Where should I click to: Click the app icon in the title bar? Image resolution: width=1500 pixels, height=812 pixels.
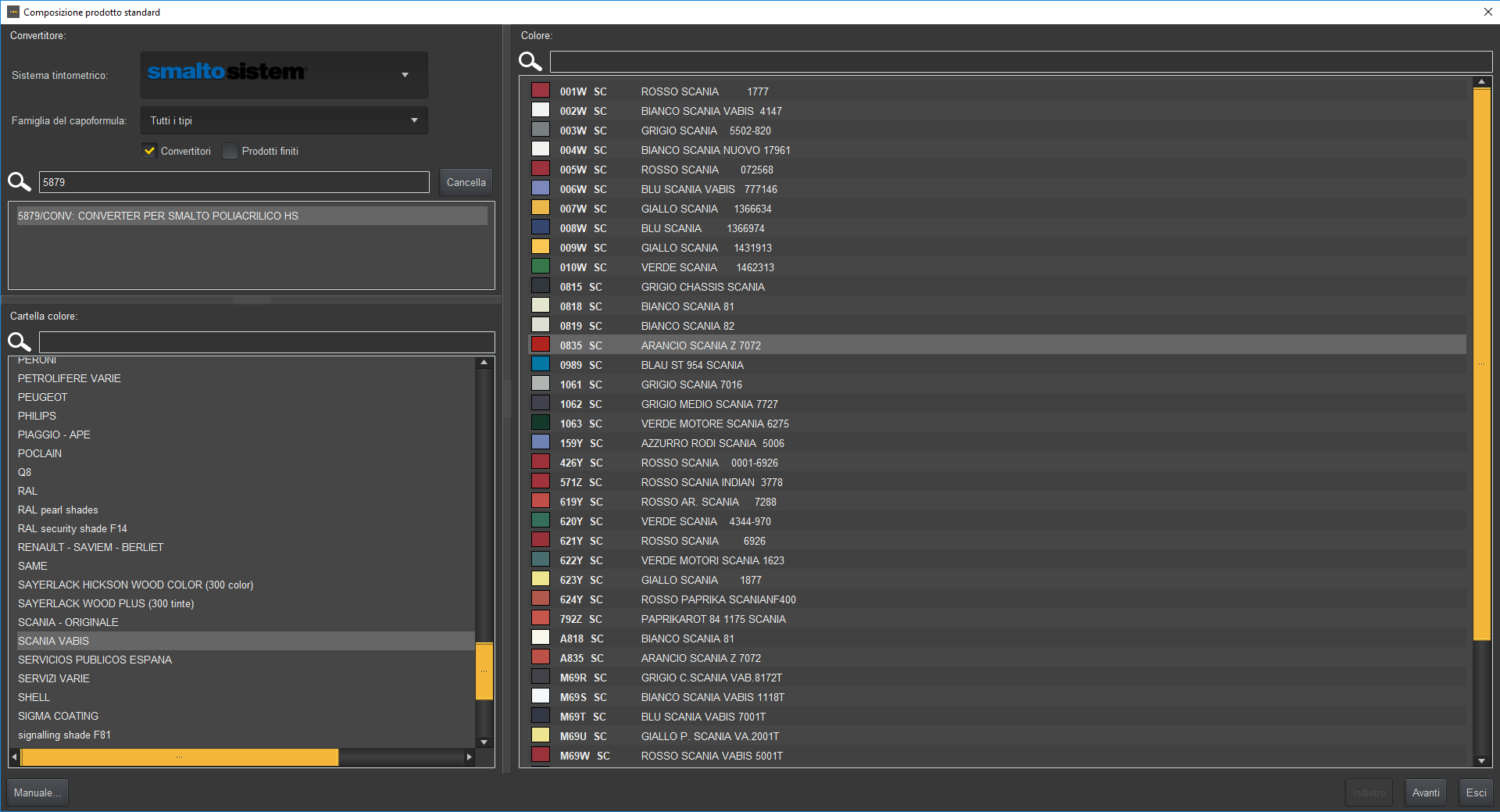tap(12, 12)
